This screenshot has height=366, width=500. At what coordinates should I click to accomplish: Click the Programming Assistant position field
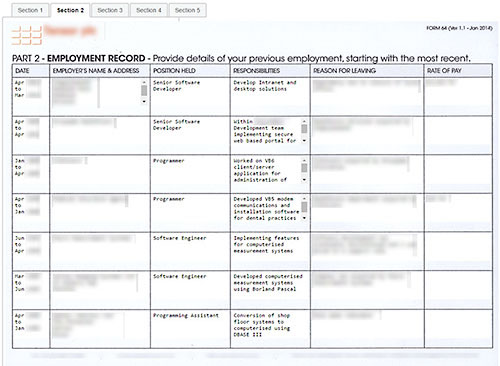pyautogui.click(x=190, y=329)
